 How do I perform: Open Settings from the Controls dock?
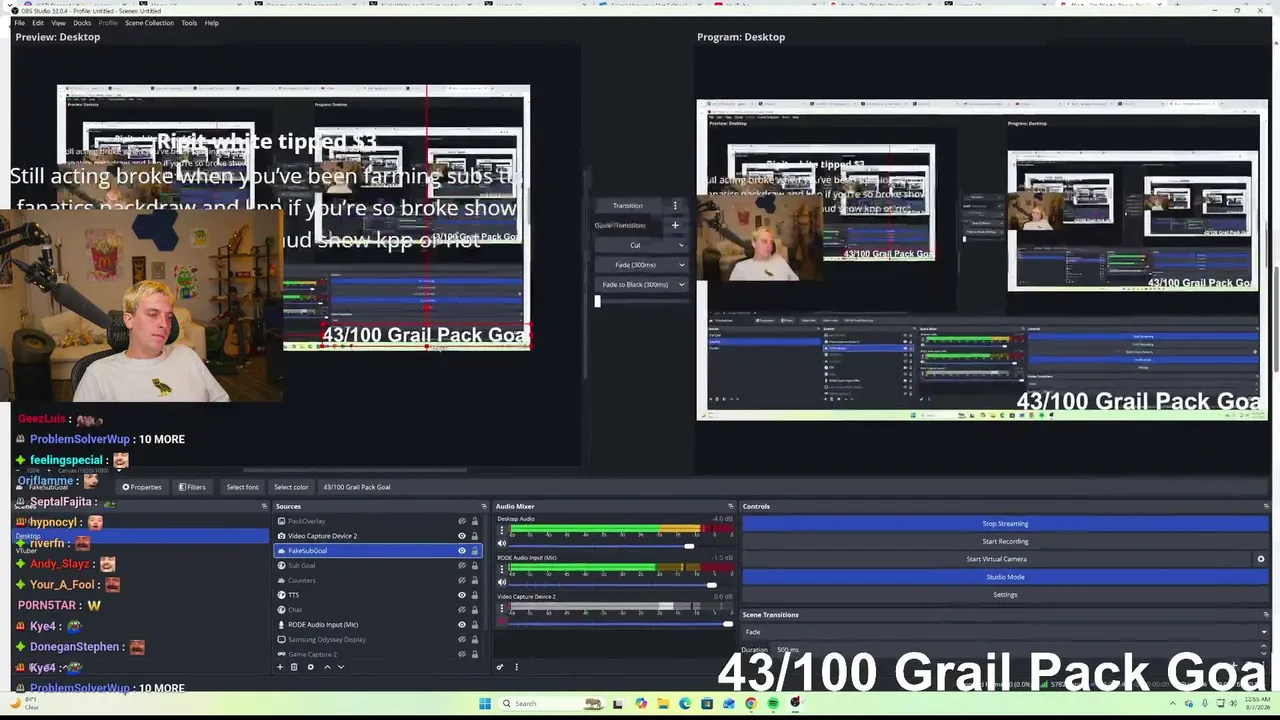tap(1005, 595)
